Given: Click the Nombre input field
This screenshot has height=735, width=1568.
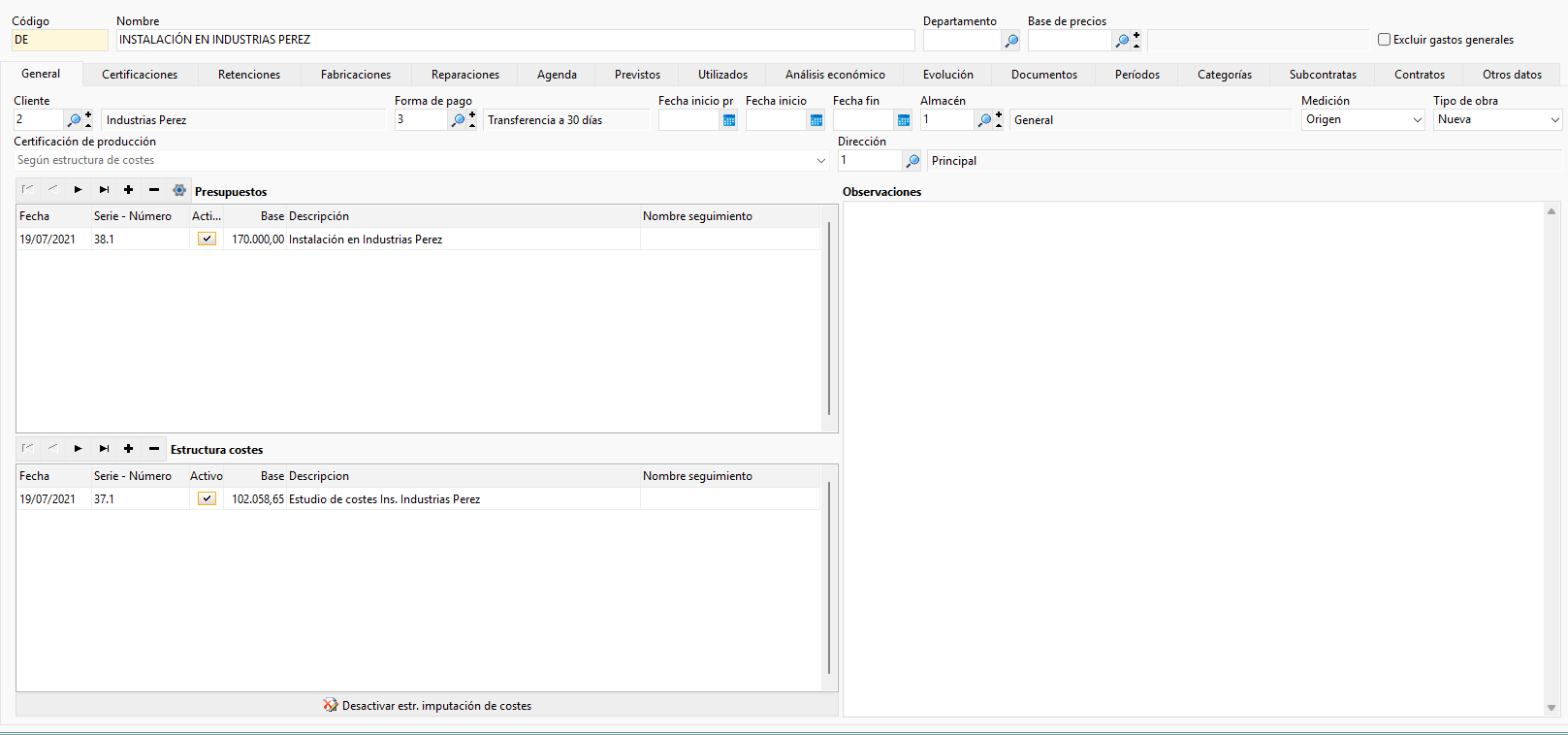Looking at the screenshot, I should pos(515,40).
